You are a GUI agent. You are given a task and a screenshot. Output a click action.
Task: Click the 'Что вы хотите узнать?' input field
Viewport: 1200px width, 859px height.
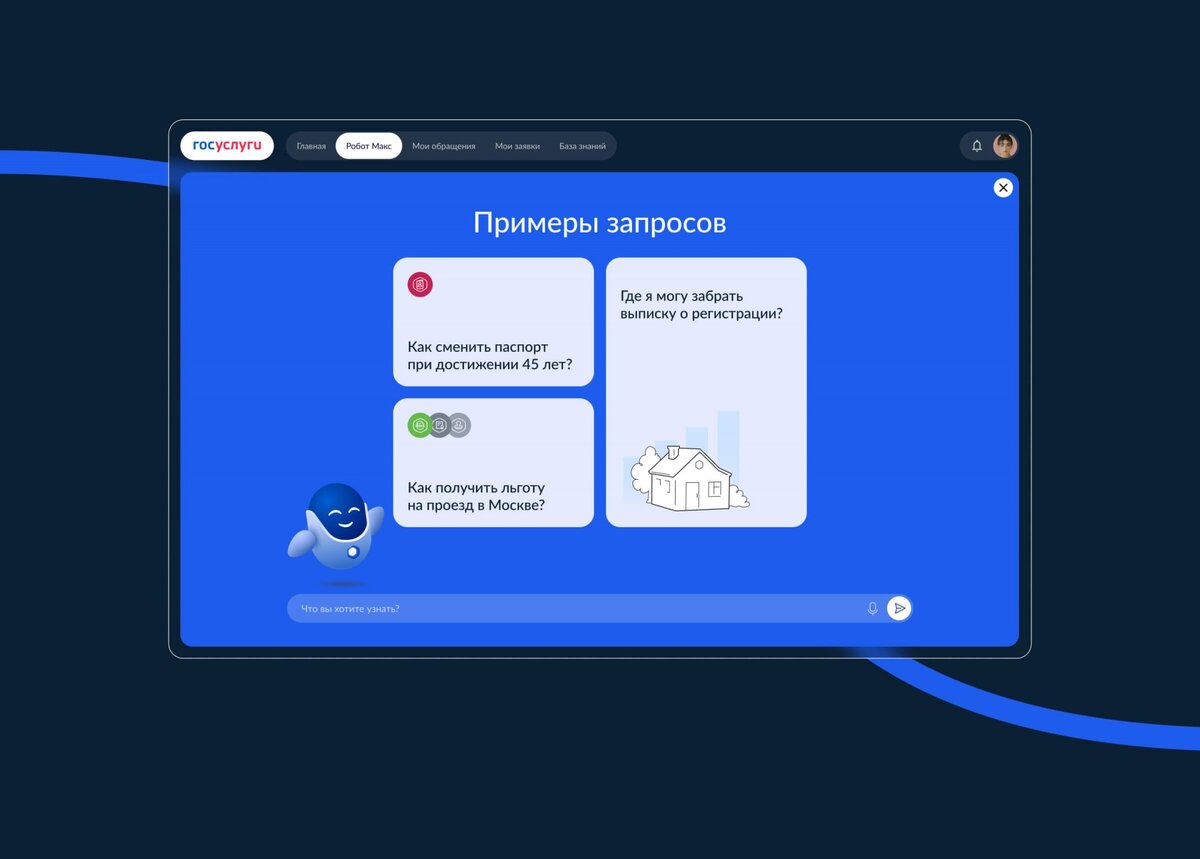[x=500, y=607]
